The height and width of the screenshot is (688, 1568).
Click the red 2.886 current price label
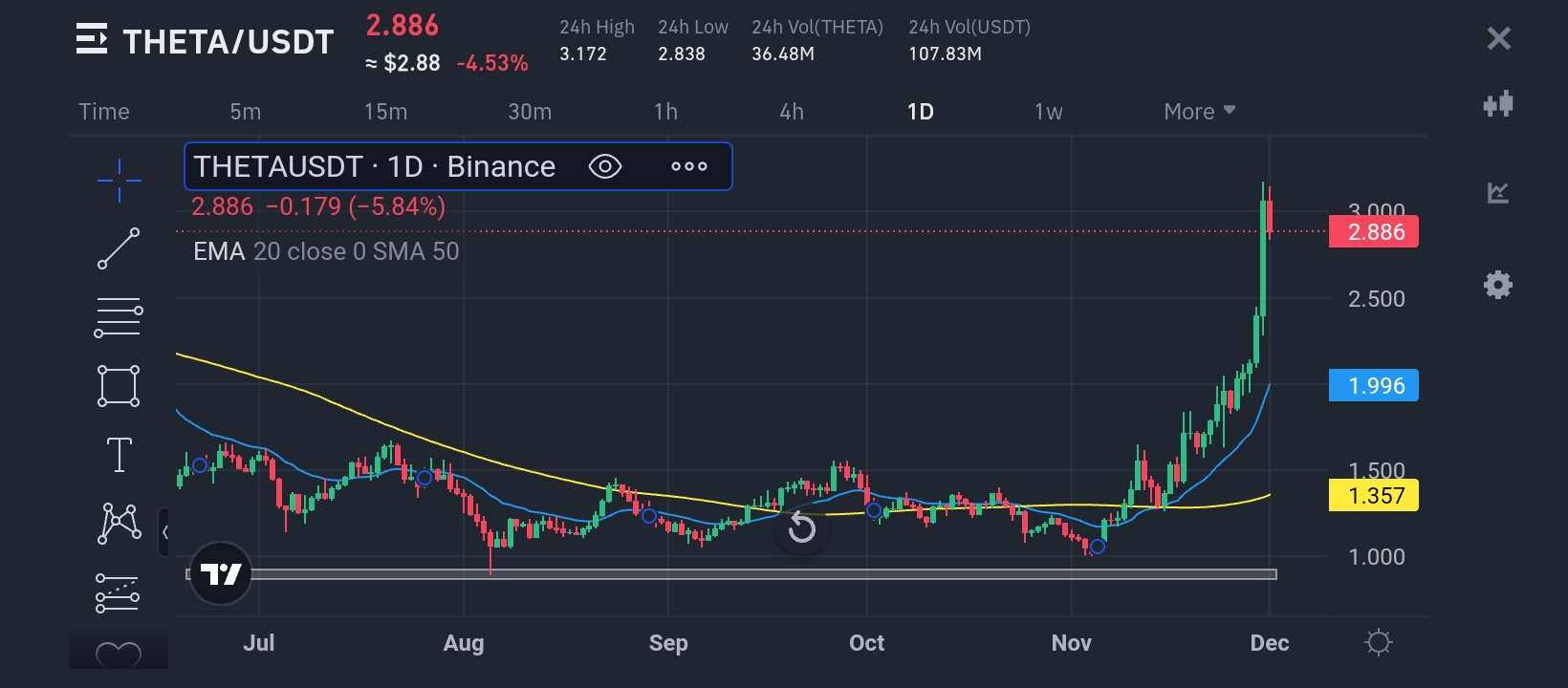tap(1374, 231)
